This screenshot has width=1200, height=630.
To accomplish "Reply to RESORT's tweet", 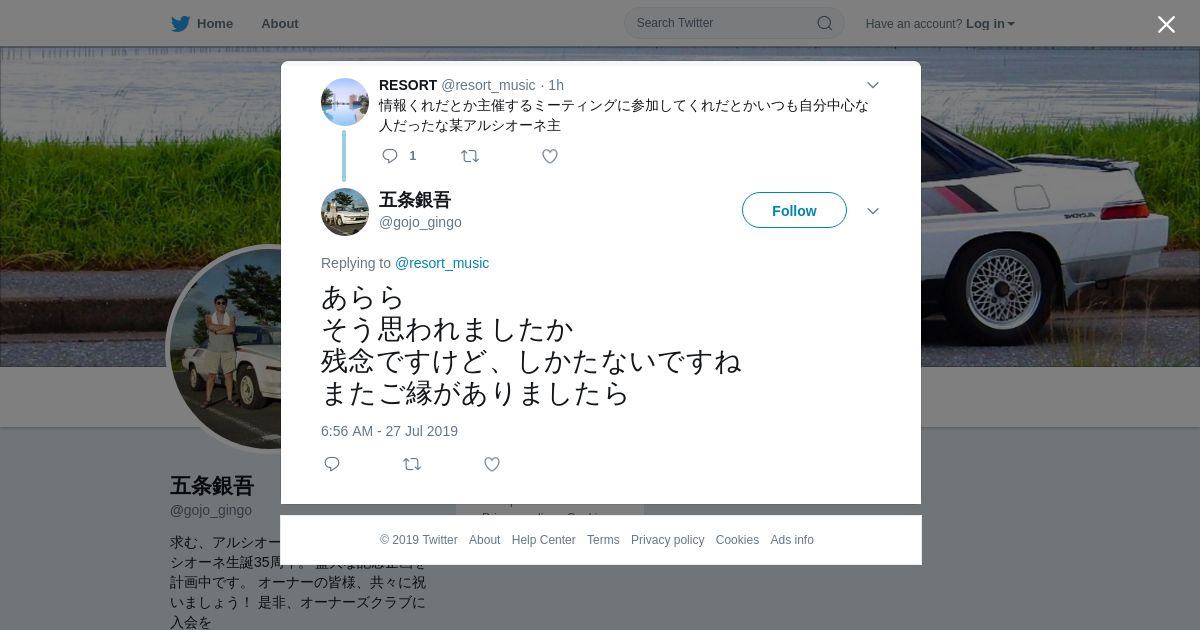I will tap(390, 156).
